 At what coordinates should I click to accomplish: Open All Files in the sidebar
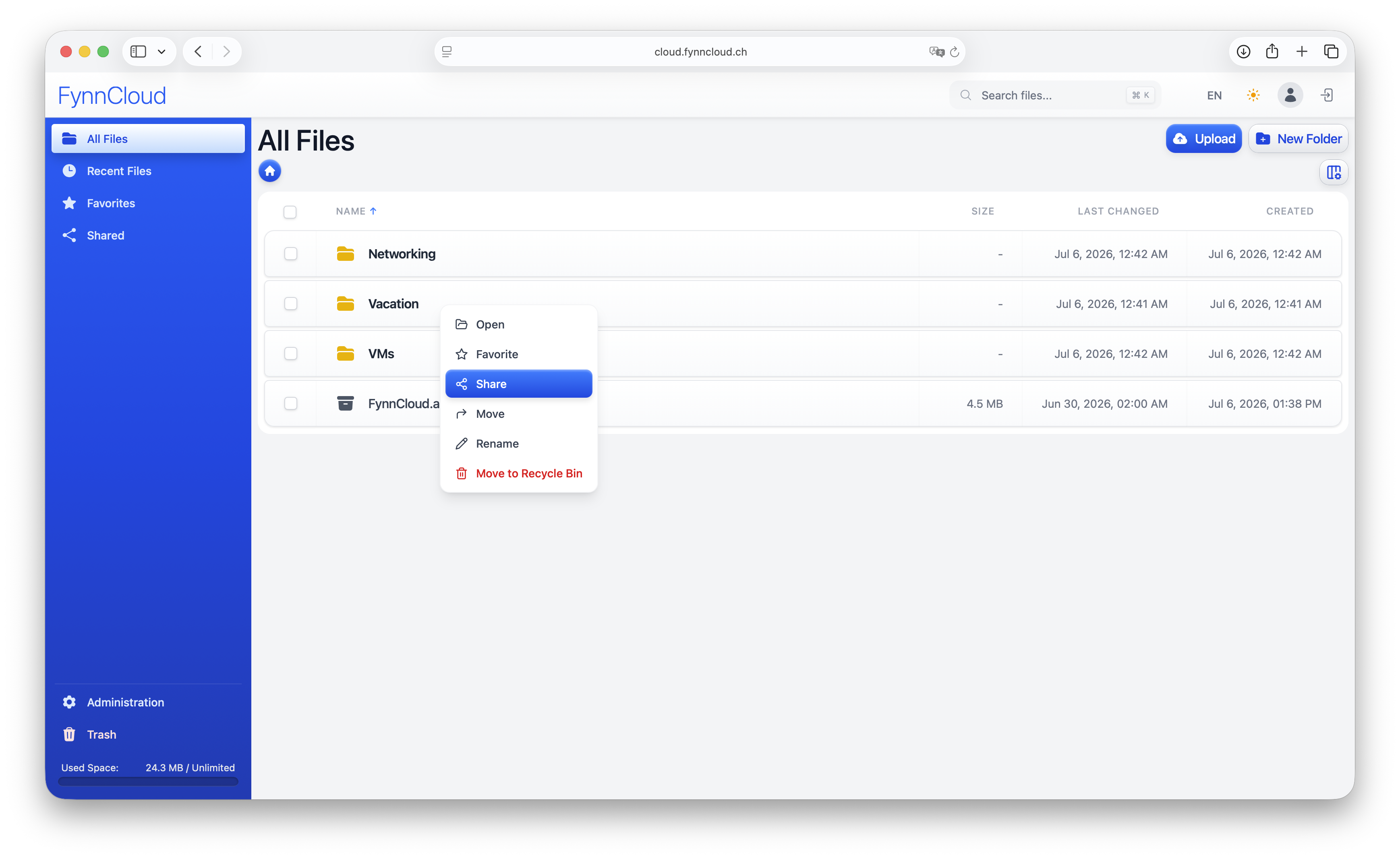(148, 138)
